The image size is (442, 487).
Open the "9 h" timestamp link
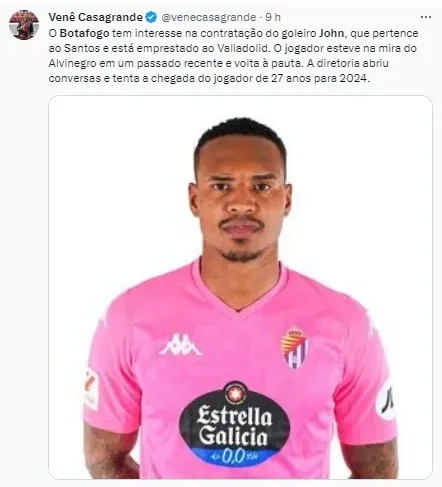point(273,17)
